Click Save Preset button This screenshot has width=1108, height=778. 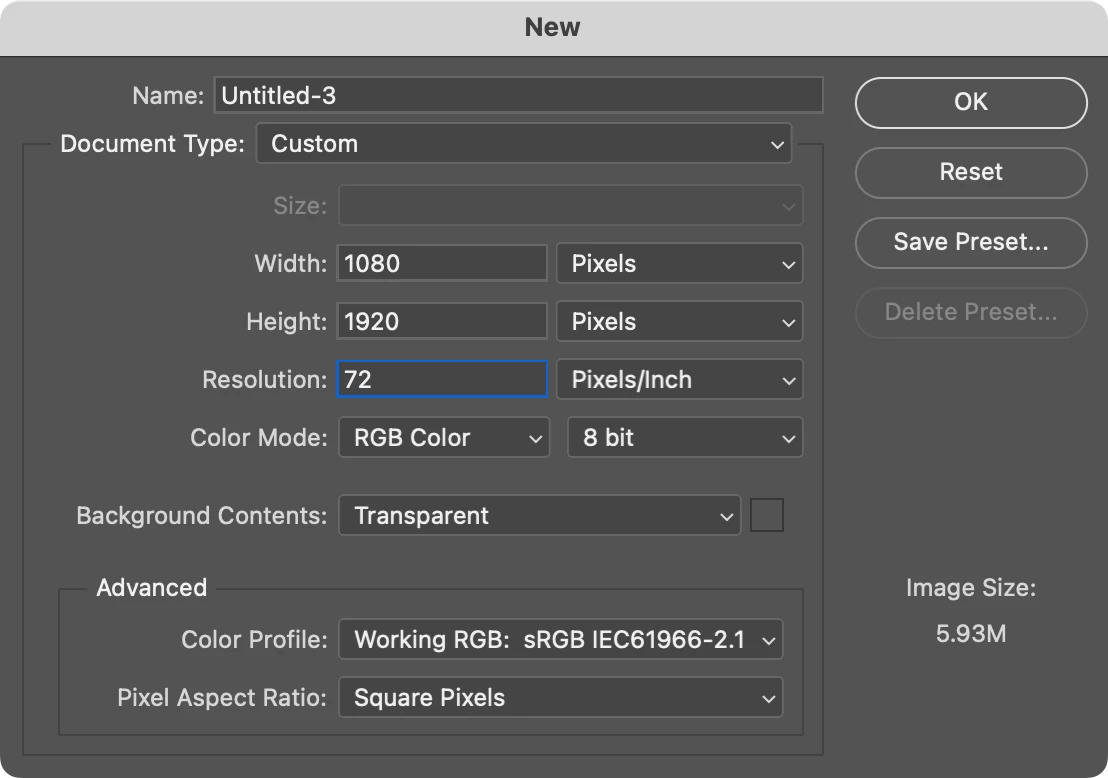click(970, 242)
